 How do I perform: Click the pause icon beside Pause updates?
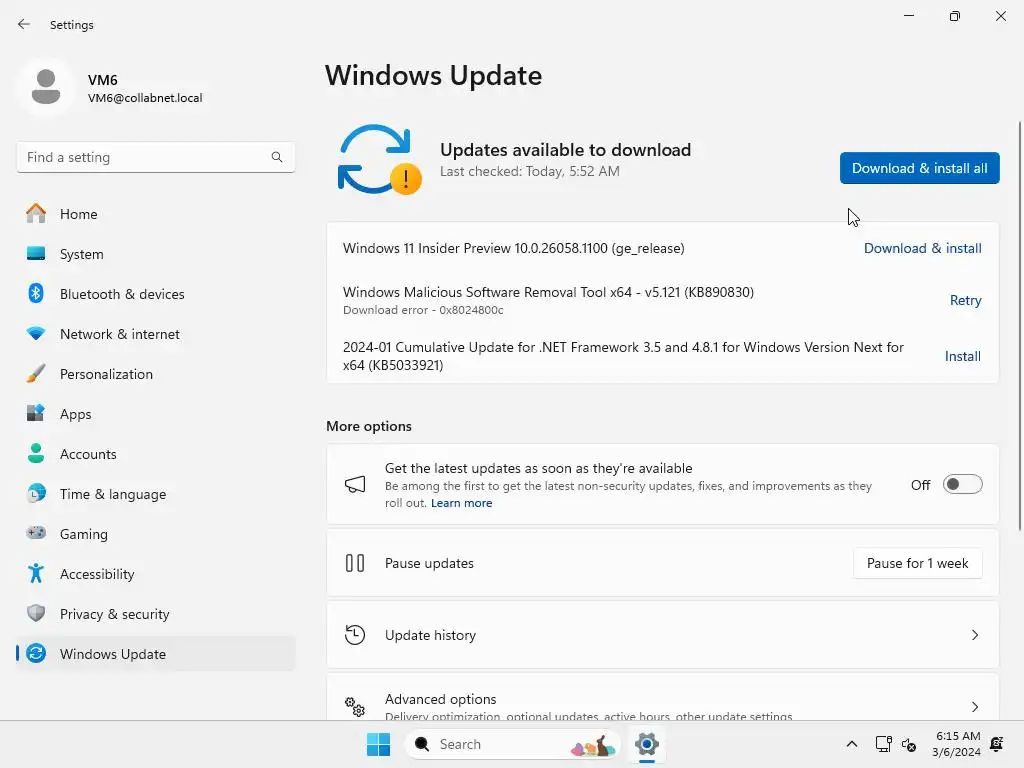(355, 563)
